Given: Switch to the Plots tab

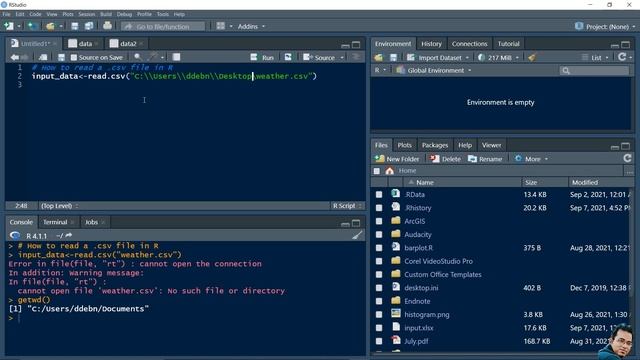Looking at the screenshot, I should click(404, 145).
